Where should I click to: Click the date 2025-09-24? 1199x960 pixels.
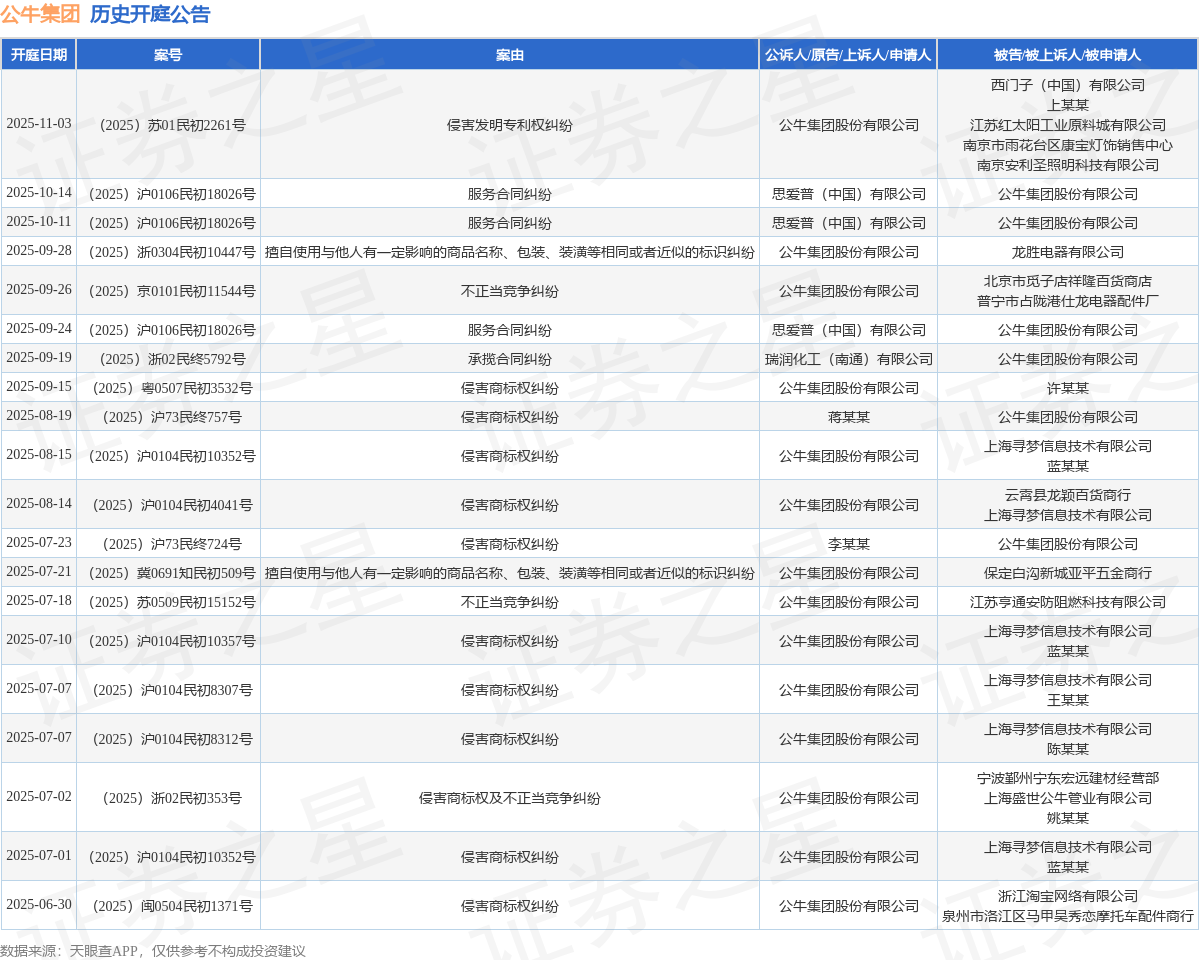pyautogui.click(x=39, y=329)
